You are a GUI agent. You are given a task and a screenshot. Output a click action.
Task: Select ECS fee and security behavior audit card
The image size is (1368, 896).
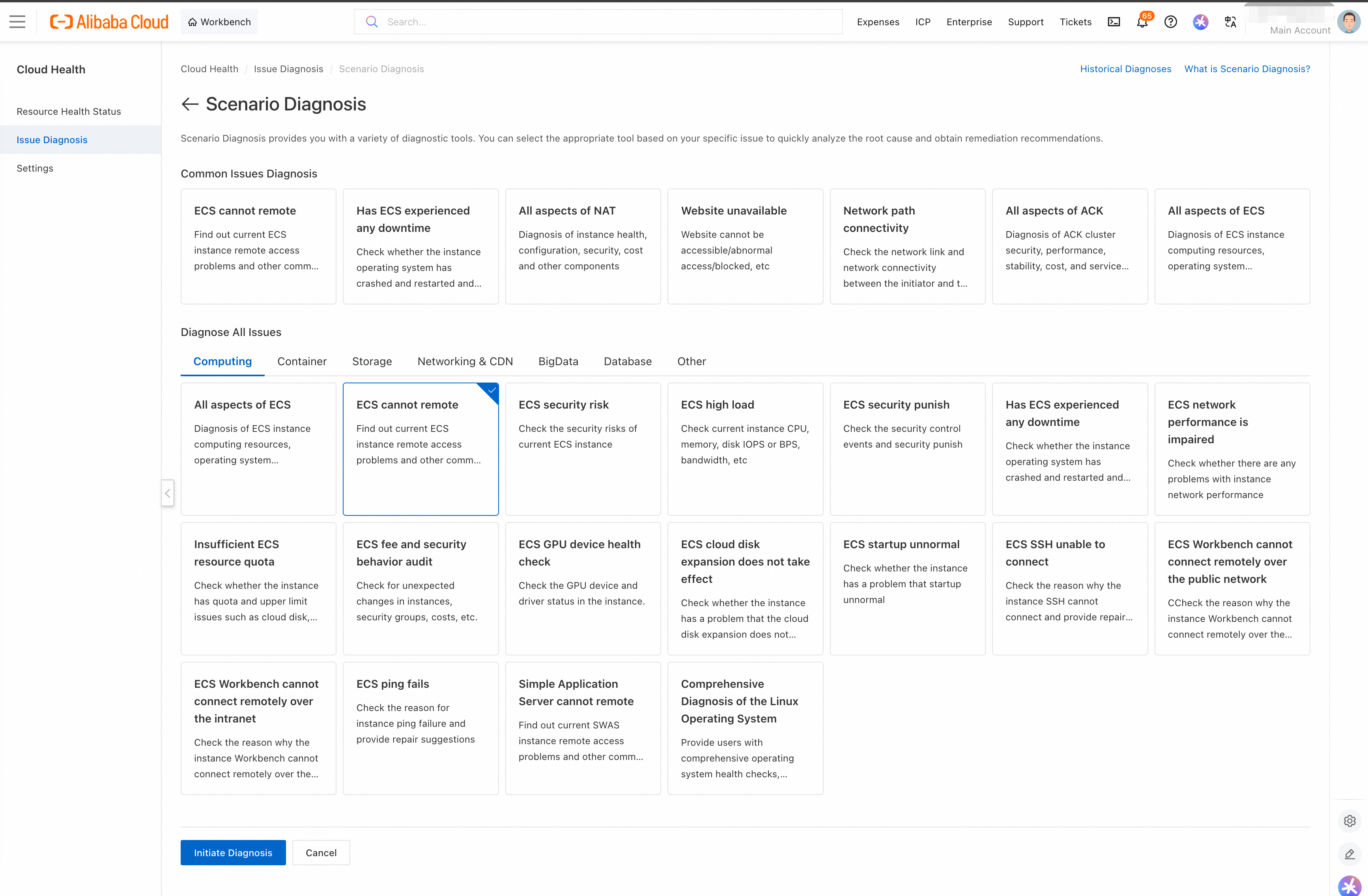click(421, 588)
